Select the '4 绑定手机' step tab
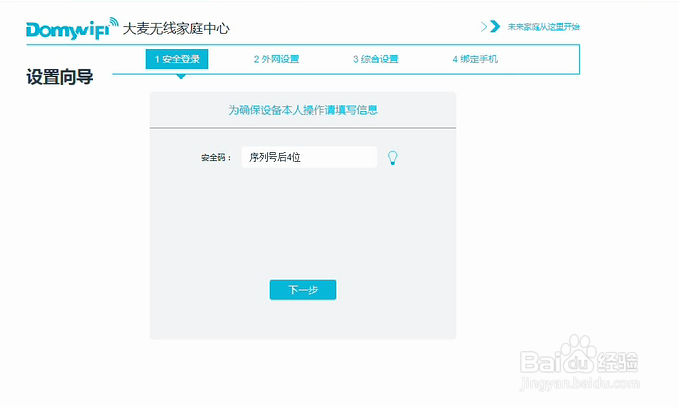This screenshot has width=679, height=407. (x=475, y=59)
